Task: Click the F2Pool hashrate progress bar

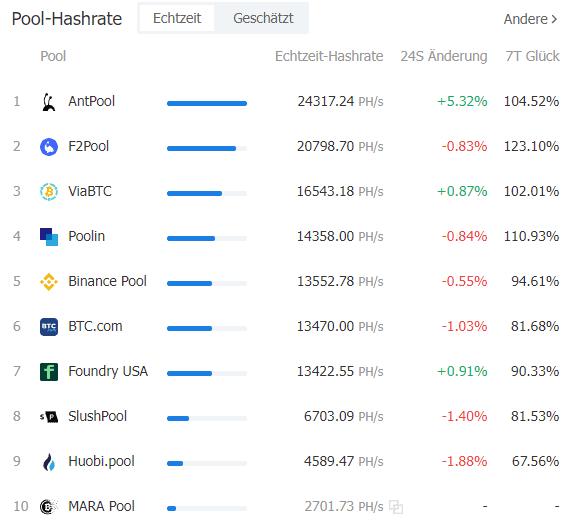Action: point(207,148)
